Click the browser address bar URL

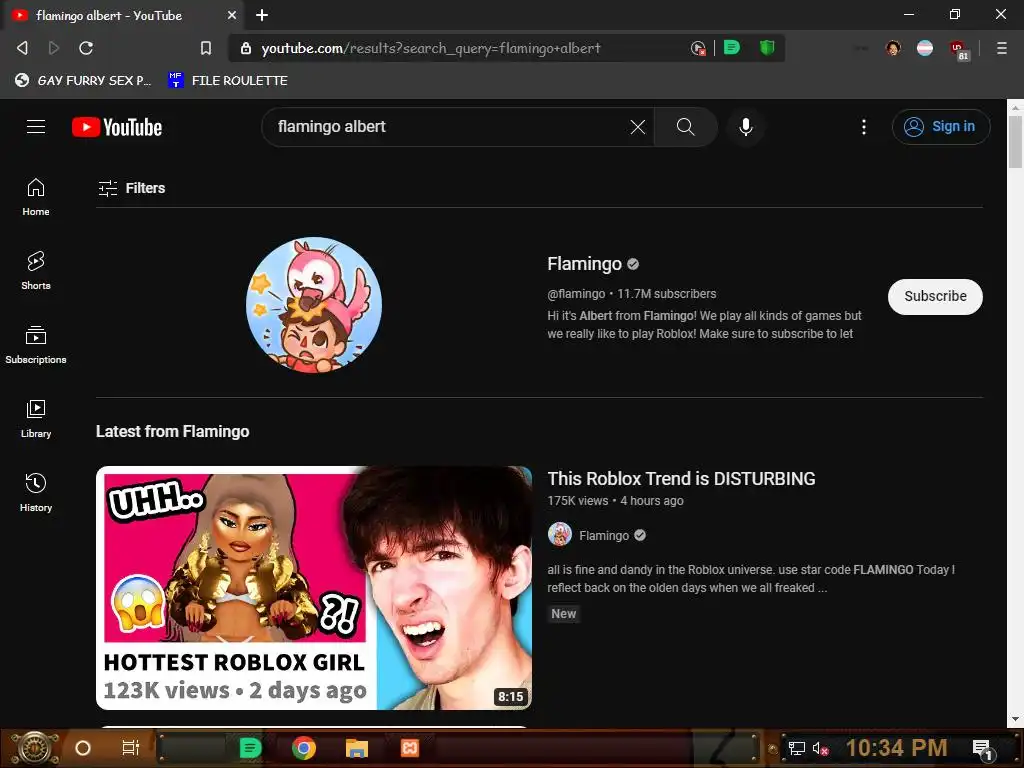[431, 48]
